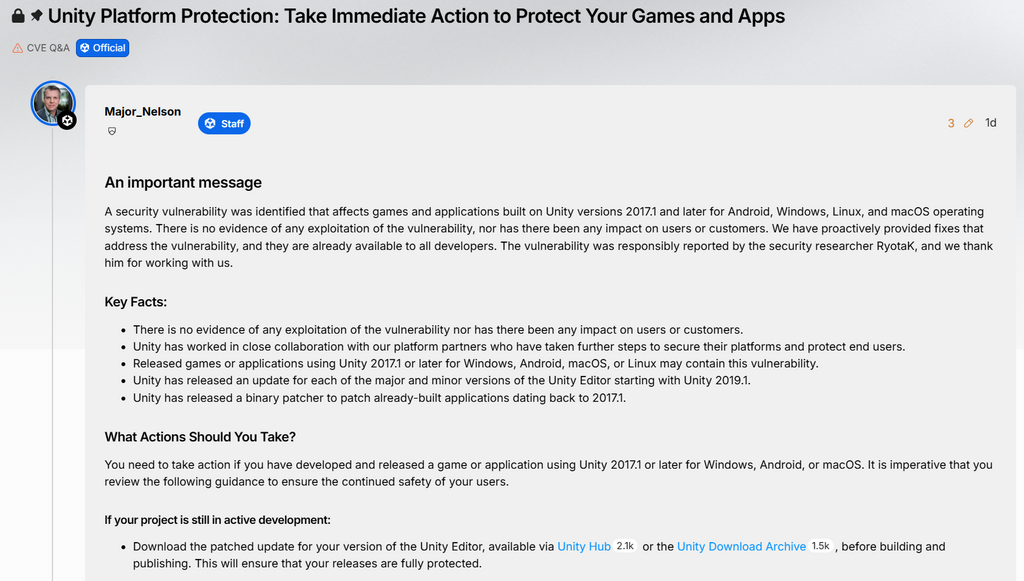Open the Unity Hub link

pyautogui.click(x=584, y=546)
